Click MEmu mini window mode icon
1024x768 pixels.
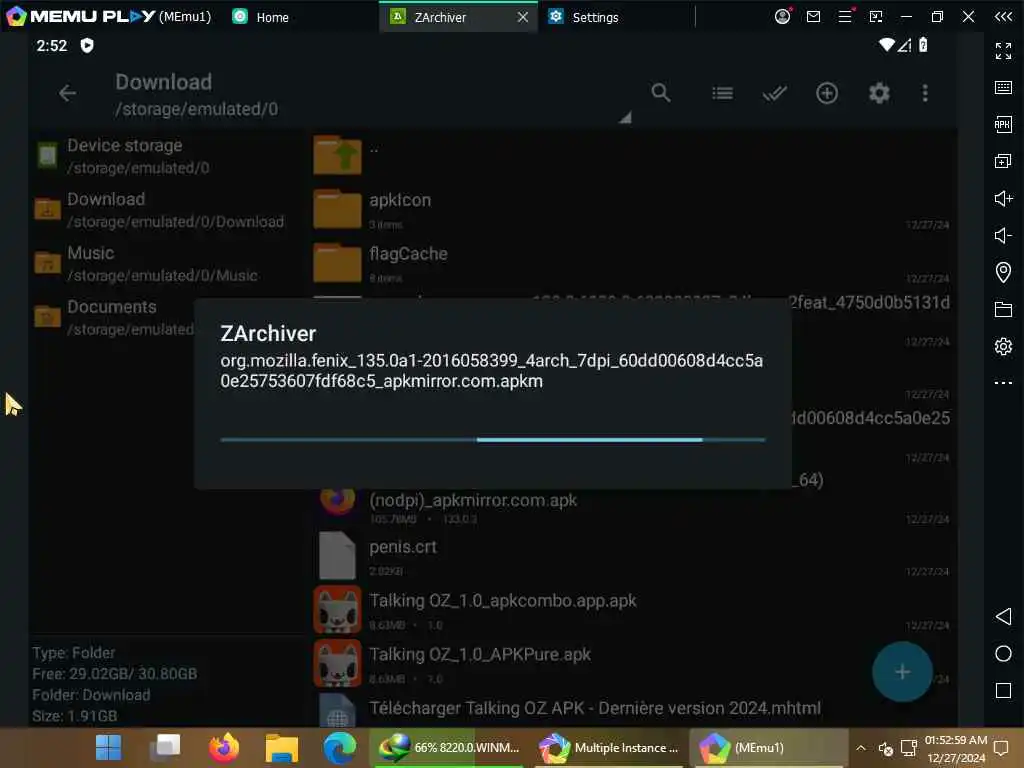click(876, 16)
